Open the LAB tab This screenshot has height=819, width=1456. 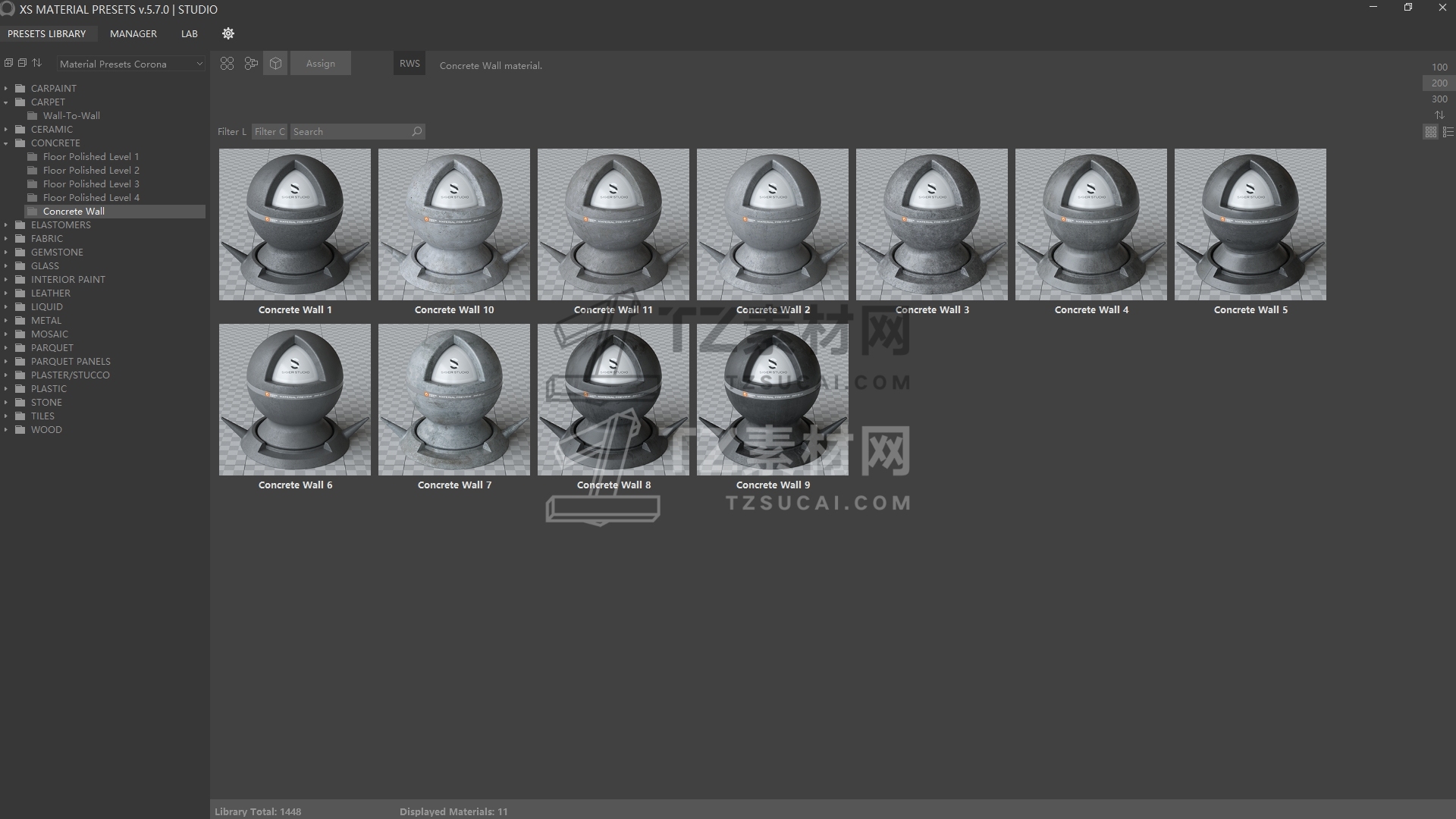tap(190, 34)
